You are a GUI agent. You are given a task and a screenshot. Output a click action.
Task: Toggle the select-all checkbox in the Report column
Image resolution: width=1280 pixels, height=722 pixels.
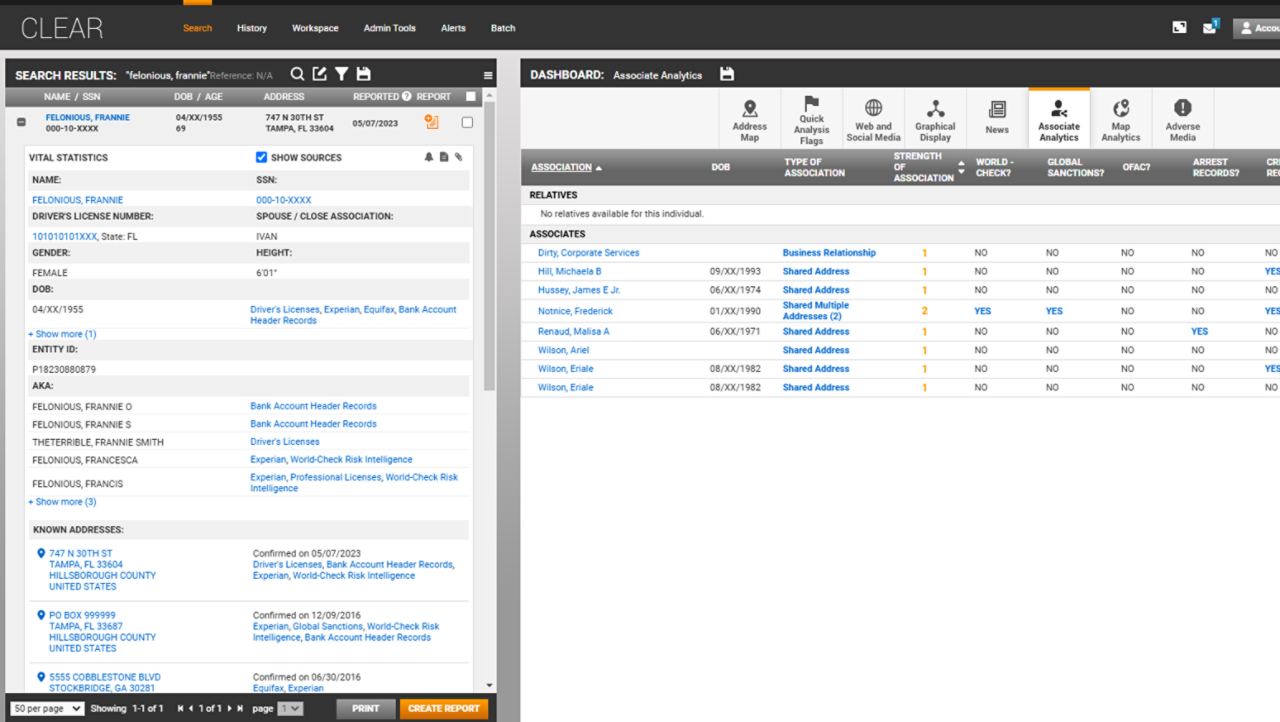coord(471,97)
